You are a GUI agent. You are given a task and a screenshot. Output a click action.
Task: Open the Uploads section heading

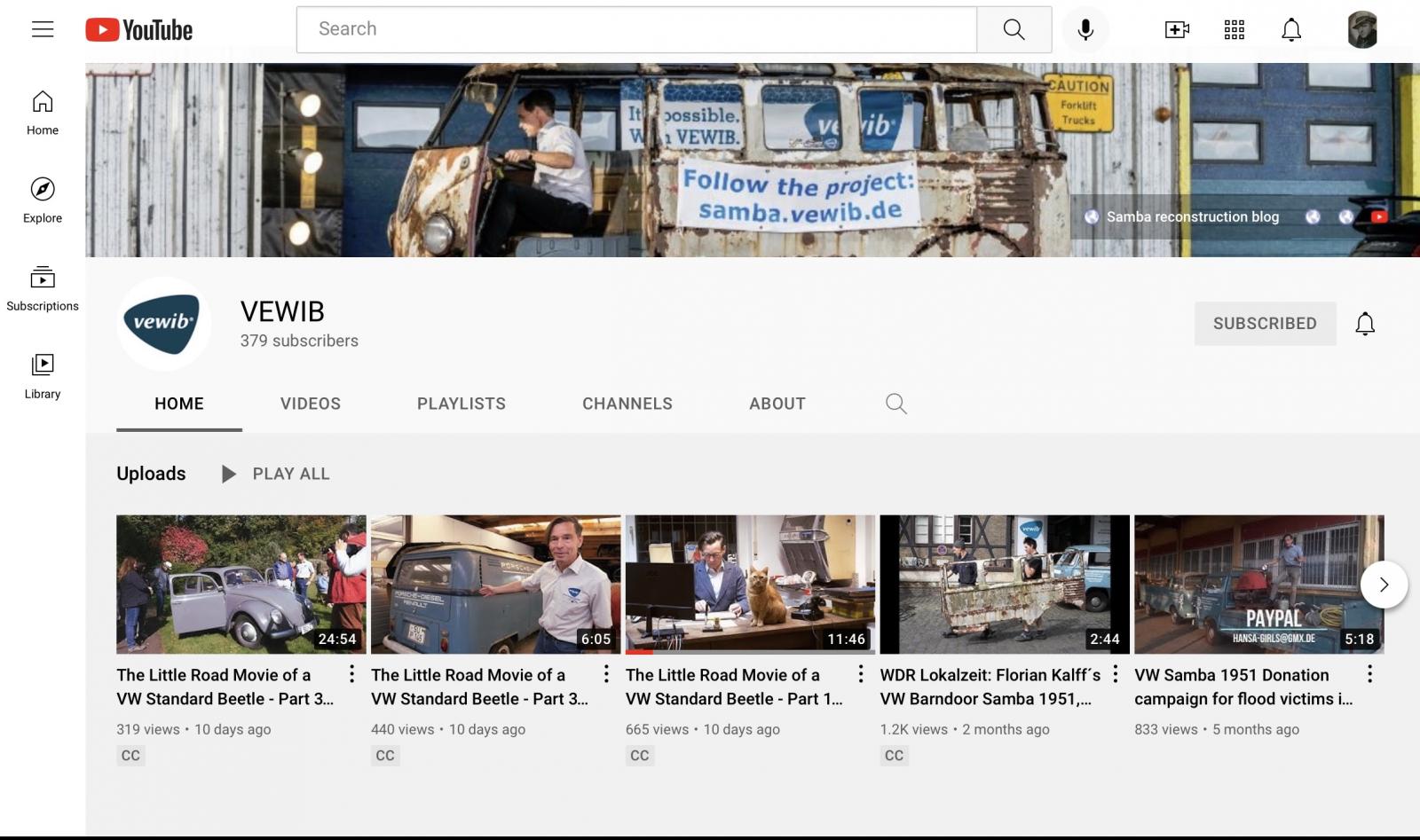pos(151,474)
